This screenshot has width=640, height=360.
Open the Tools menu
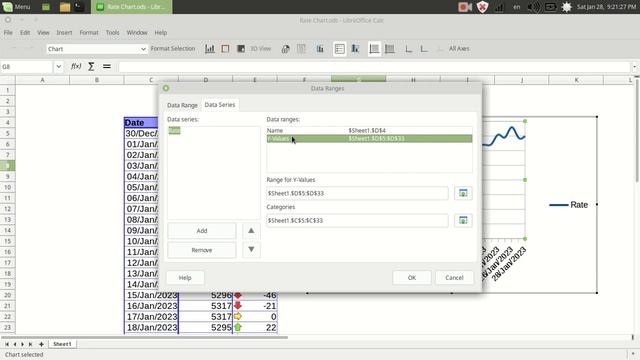click(x=112, y=32)
